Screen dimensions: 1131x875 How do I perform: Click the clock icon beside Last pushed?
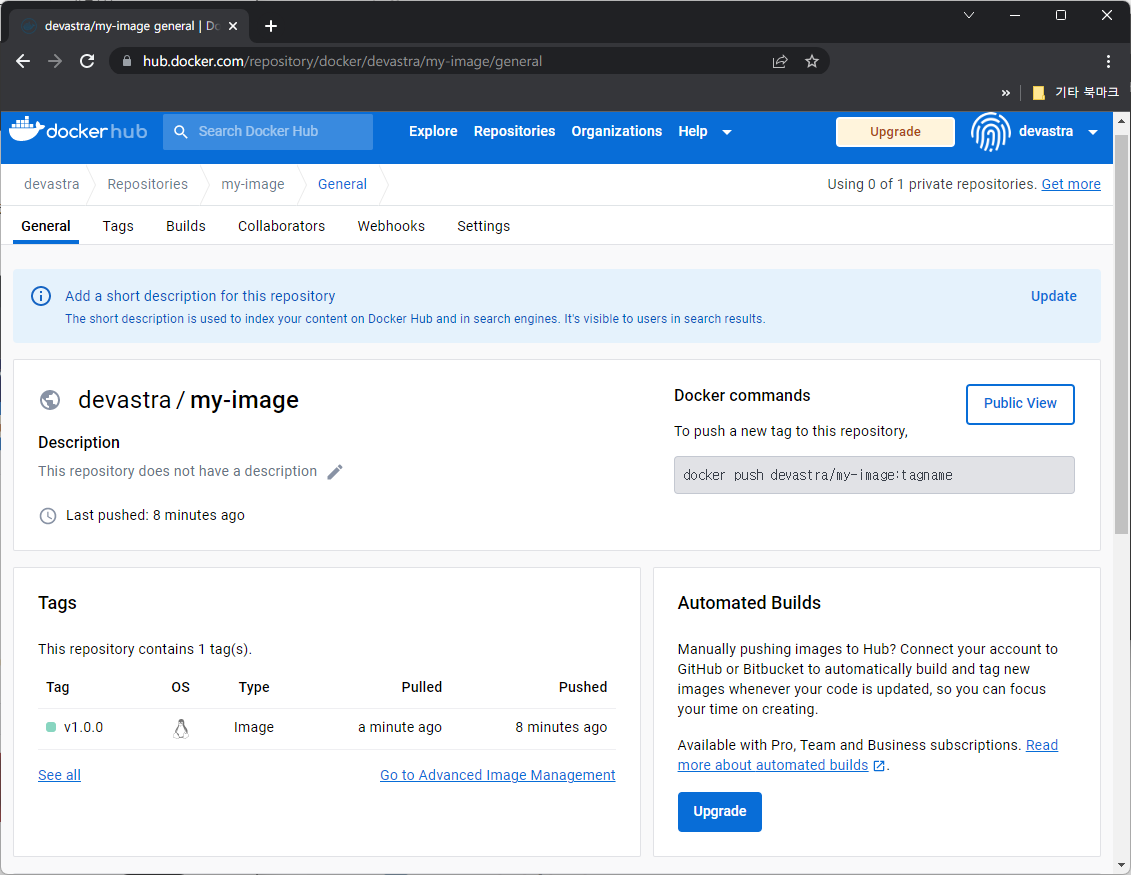[x=48, y=516]
